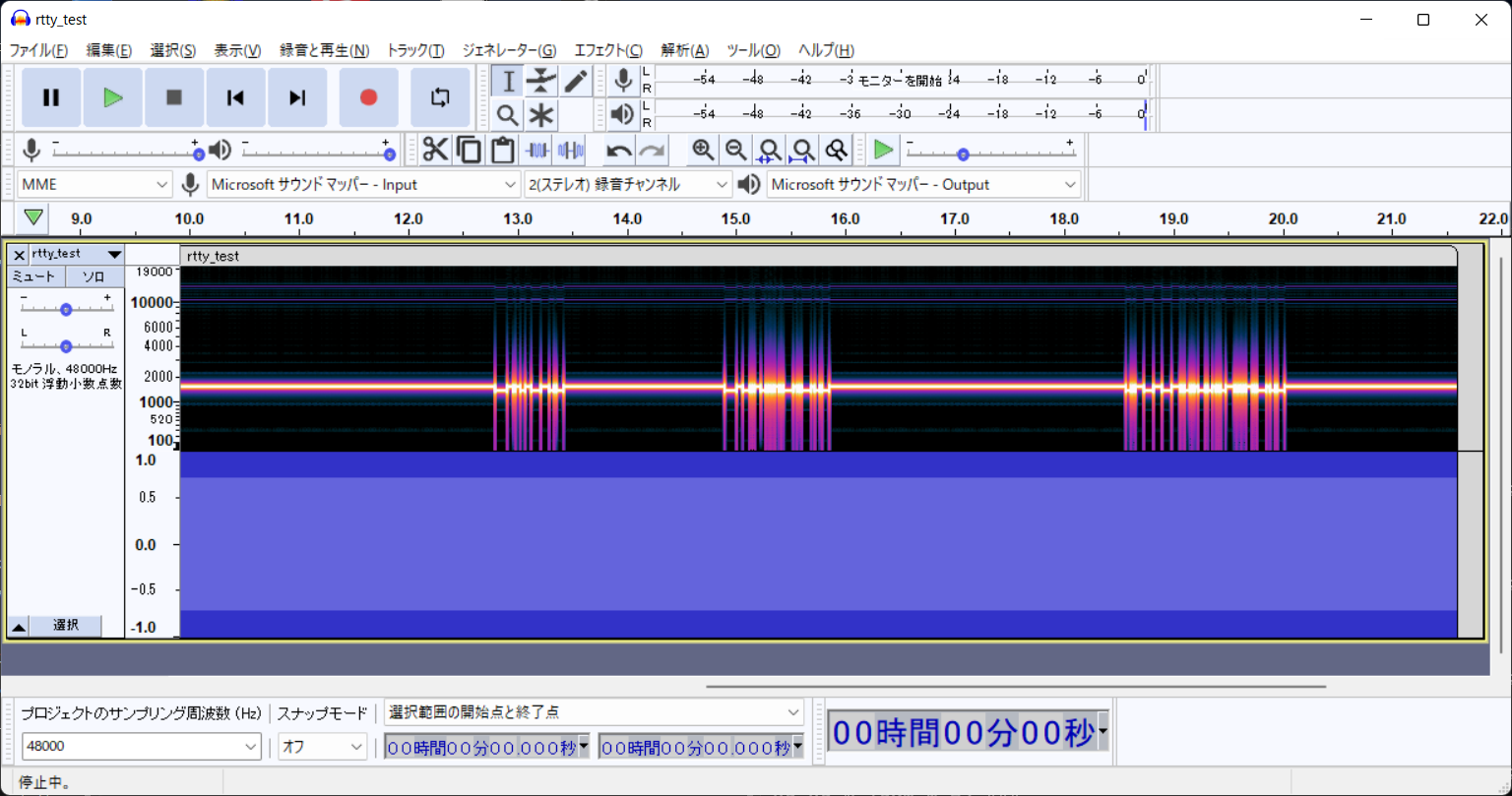Image resolution: width=1512 pixels, height=796 pixels.
Task: Click the red Record button
Action: (368, 97)
